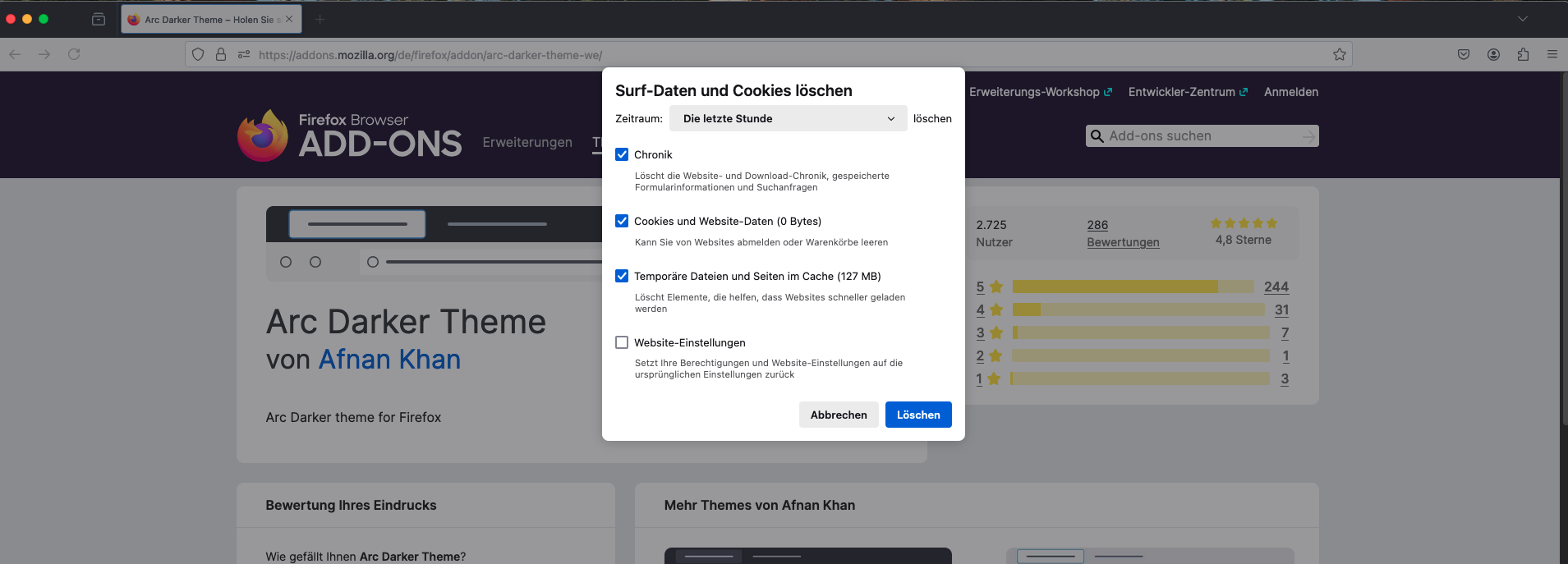Image resolution: width=1568 pixels, height=564 pixels.
Task: Click the Abbrechen button
Action: pos(839,415)
